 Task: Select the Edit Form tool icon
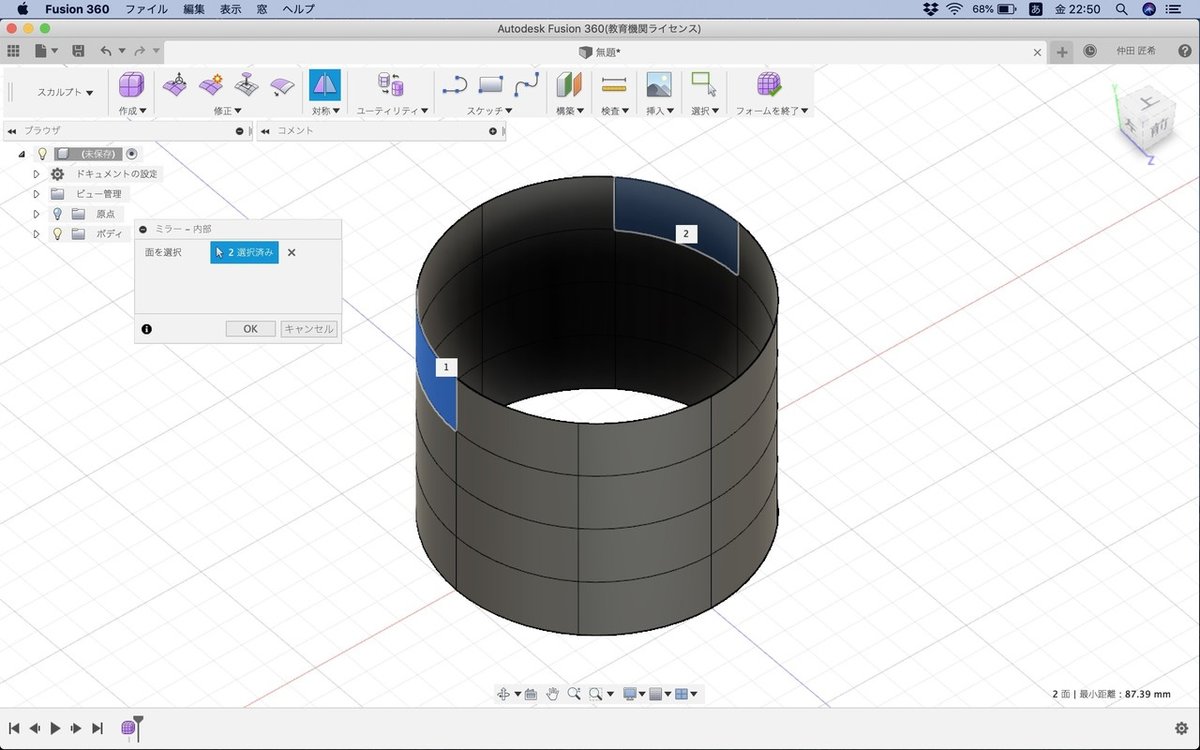[x=175, y=85]
